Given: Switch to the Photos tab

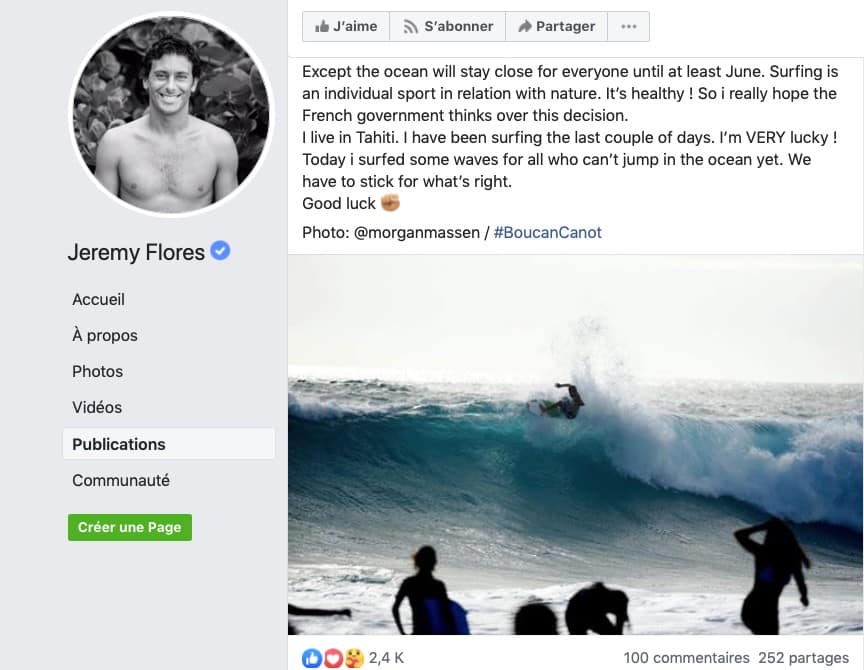Looking at the screenshot, I should click(97, 371).
